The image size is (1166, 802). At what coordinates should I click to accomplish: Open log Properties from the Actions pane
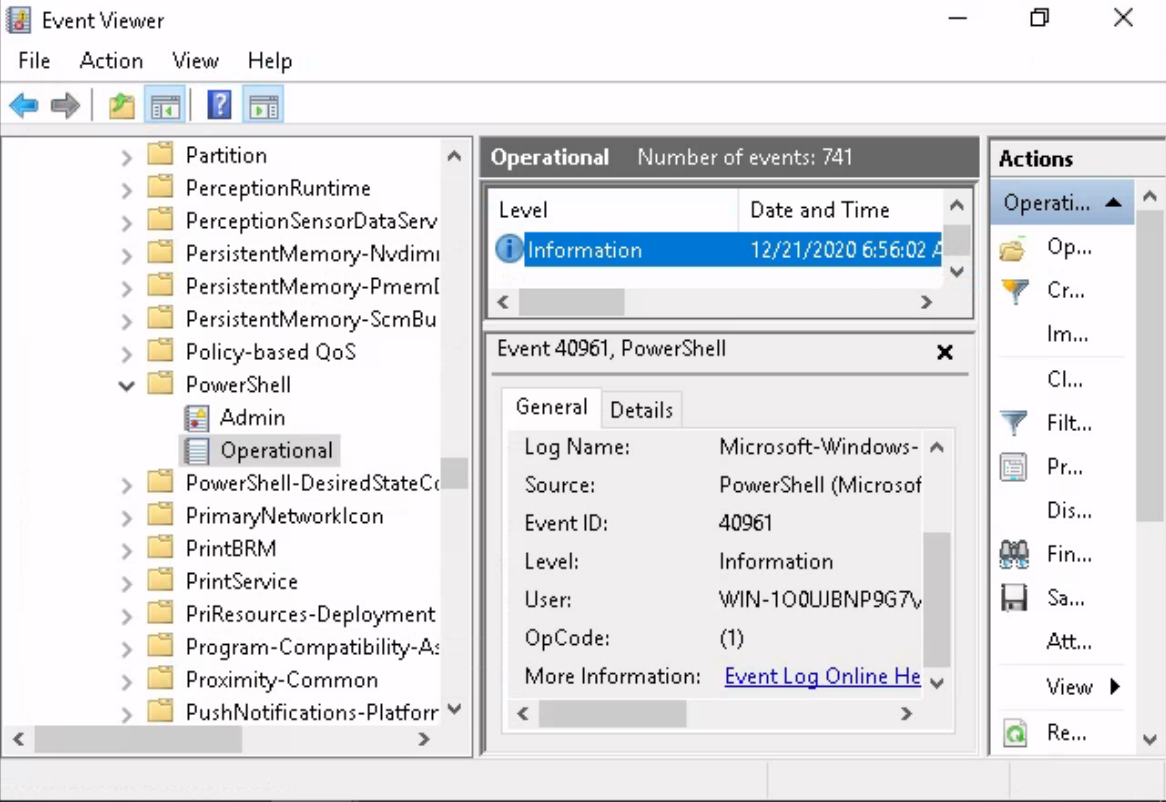pyautogui.click(x=1060, y=466)
